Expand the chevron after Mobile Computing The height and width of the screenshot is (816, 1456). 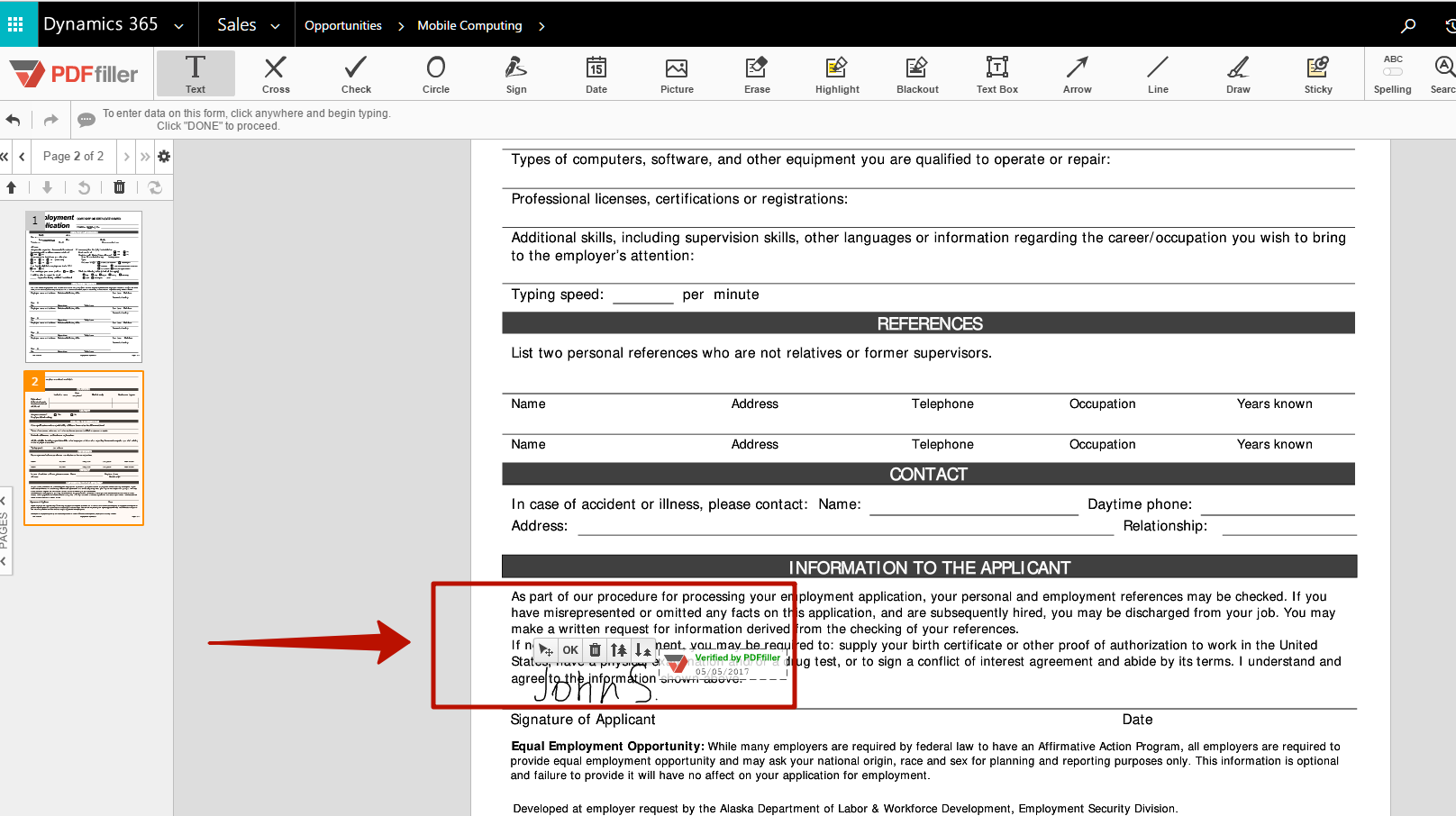pos(541,26)
